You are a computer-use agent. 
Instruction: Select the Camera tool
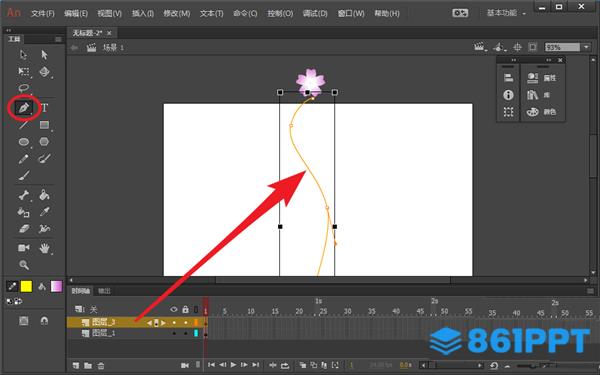[24, 248]
